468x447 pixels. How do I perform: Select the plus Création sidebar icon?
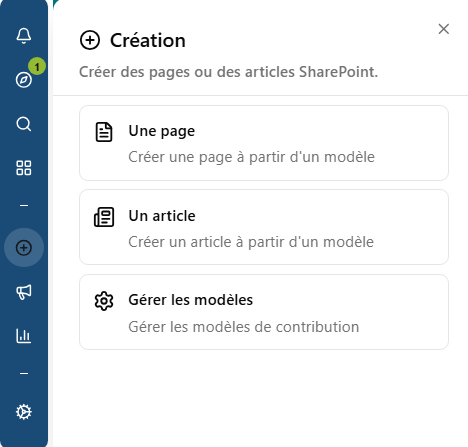pos(24,248)
